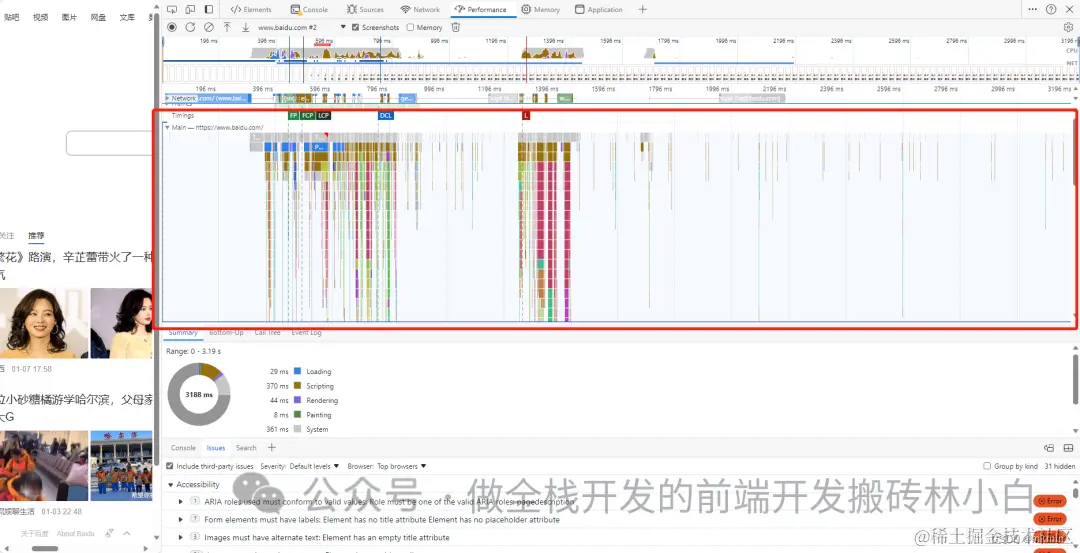Open the Sources tab

pyautogui.click(x=366, y=10)
